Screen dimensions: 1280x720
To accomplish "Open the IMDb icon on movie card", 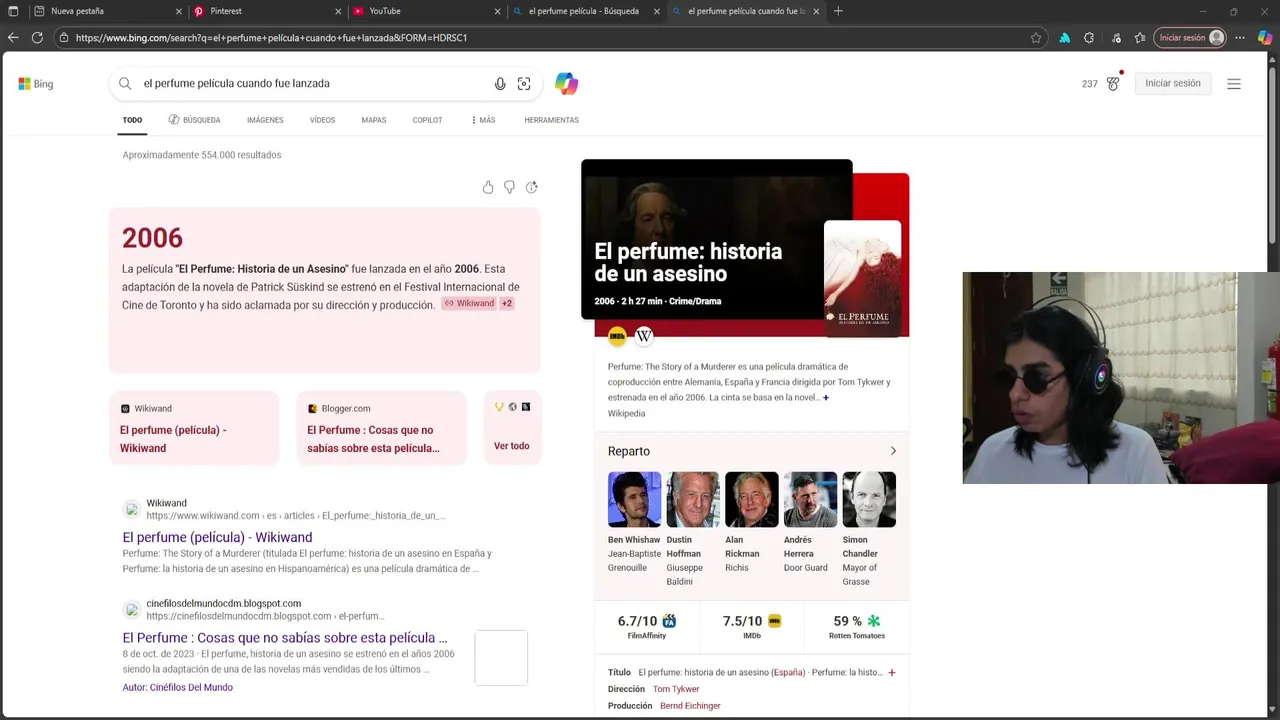I will pos(617,336).
